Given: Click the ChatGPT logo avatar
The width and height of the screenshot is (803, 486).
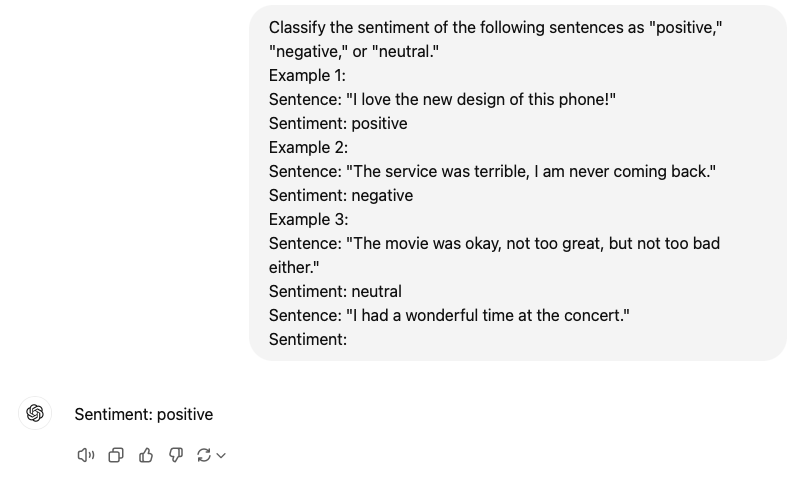Looking at the screenshot, I should 35,413.
